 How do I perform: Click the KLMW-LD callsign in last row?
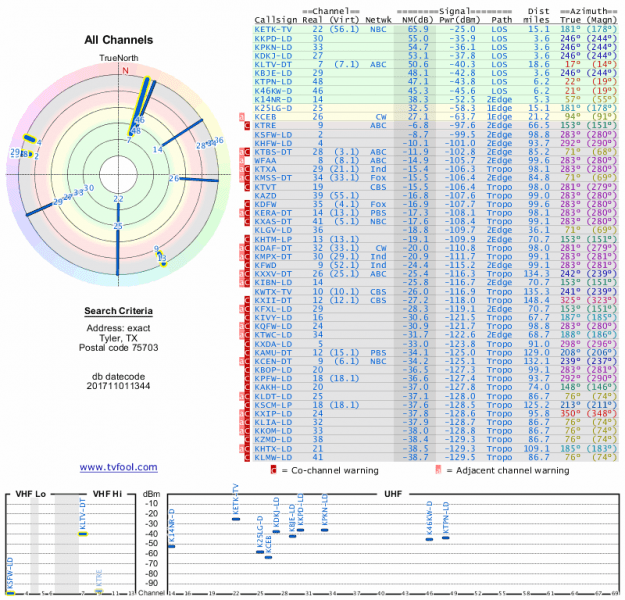tap(273, 457)
